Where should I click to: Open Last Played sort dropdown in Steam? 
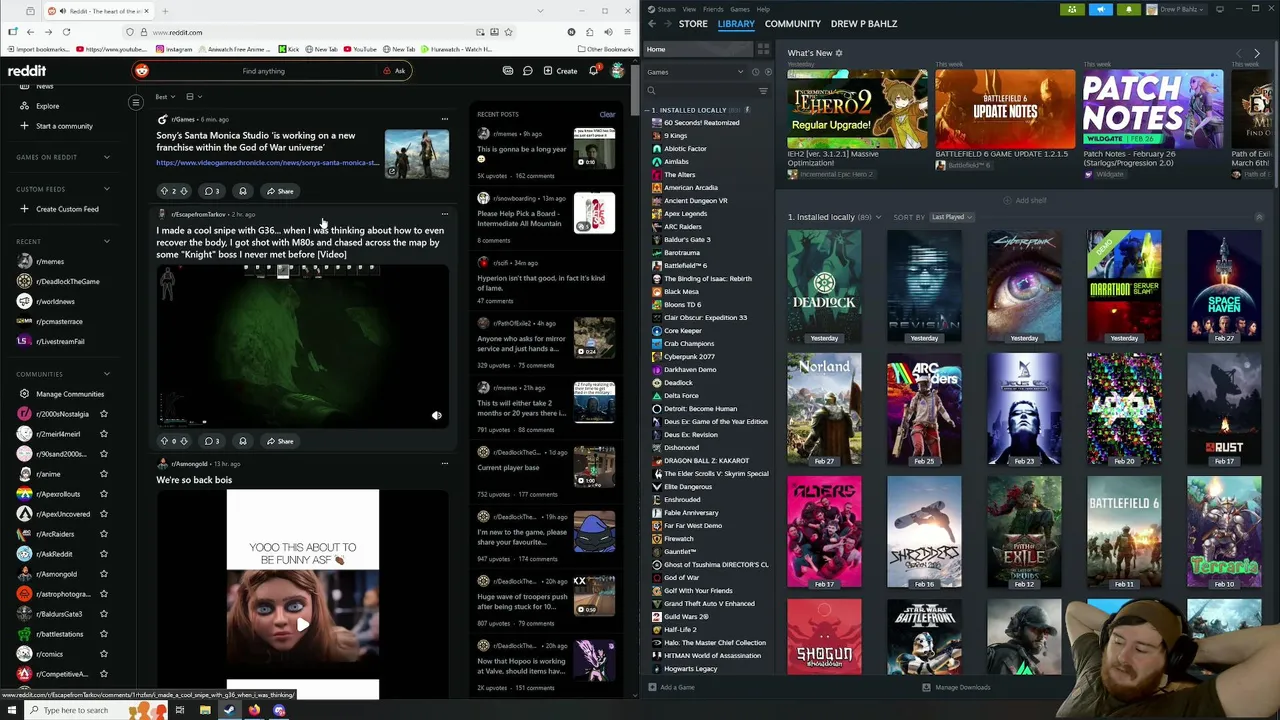tap(951, 217)
